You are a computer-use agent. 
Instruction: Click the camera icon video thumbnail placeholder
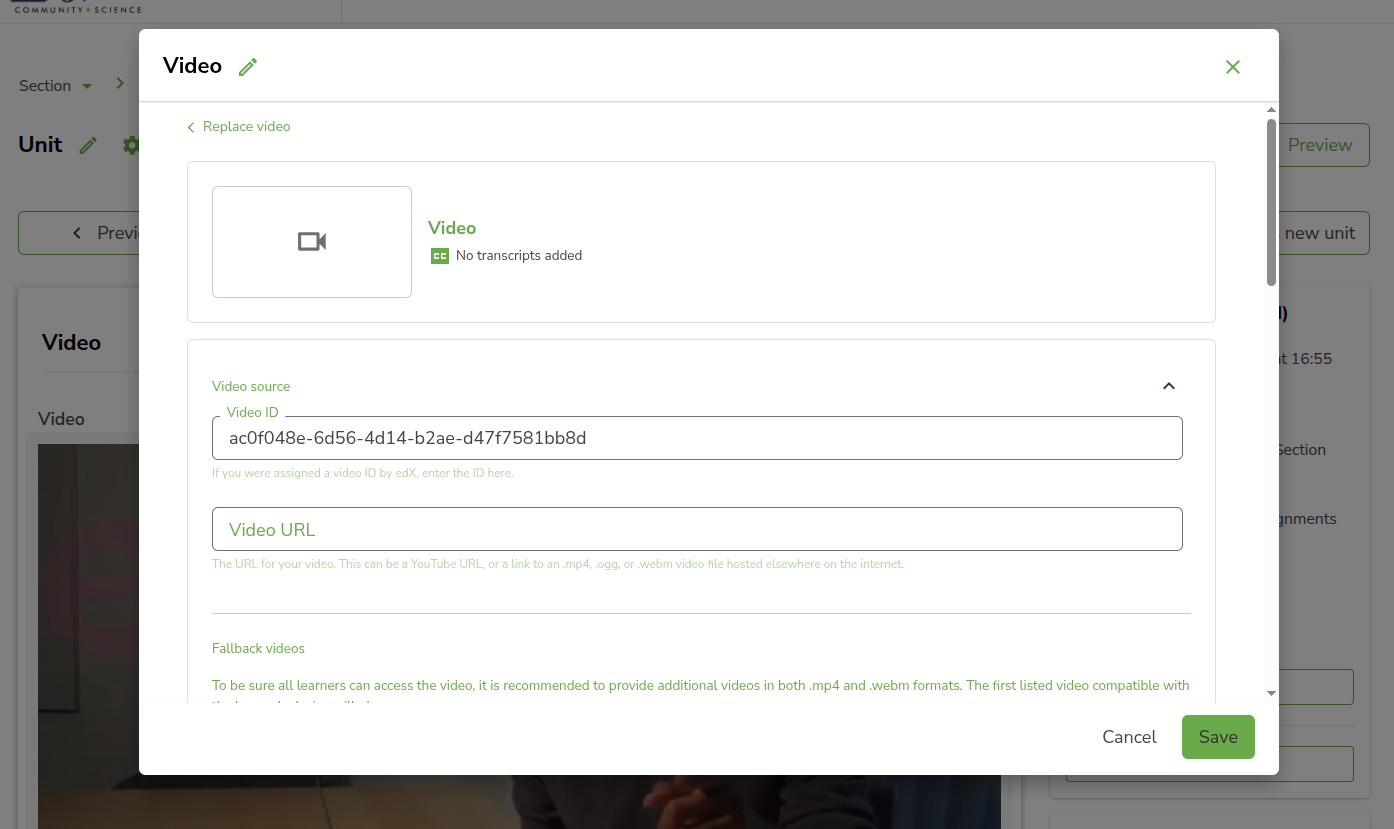312,242
